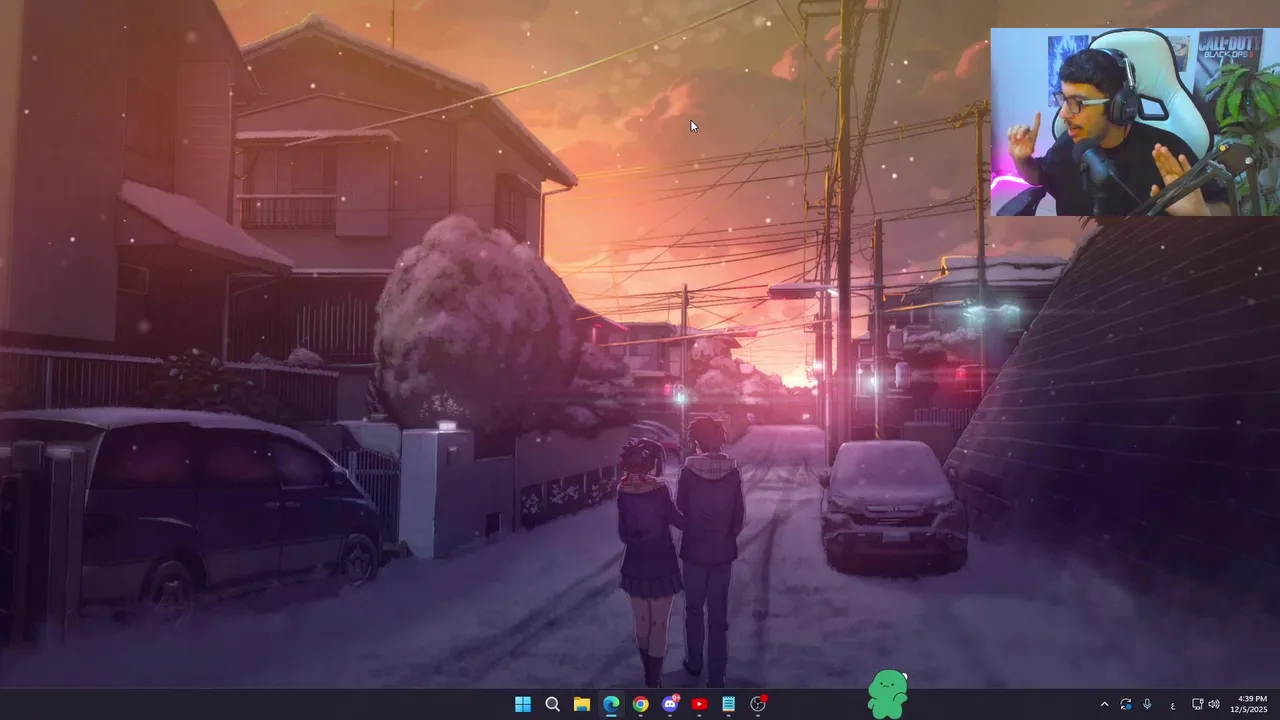1280x720 pixels.
Task: Open File Explorer from taskbar
Action: pyautogui.click(x=581, y=704)
